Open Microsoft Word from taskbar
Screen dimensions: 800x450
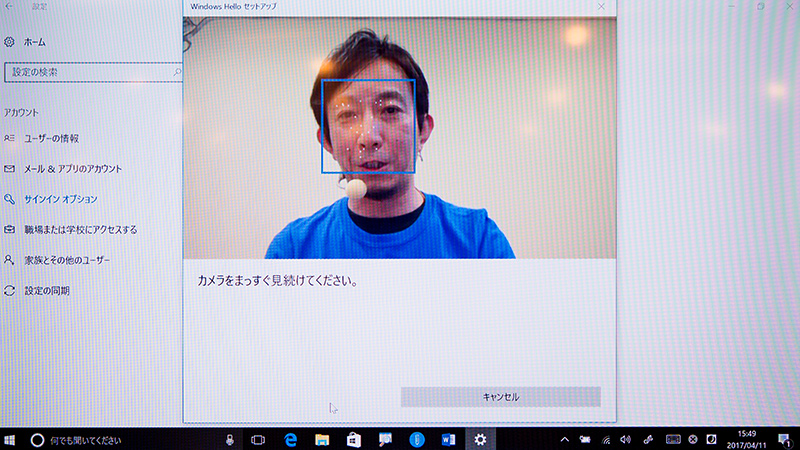click(448, 440)
